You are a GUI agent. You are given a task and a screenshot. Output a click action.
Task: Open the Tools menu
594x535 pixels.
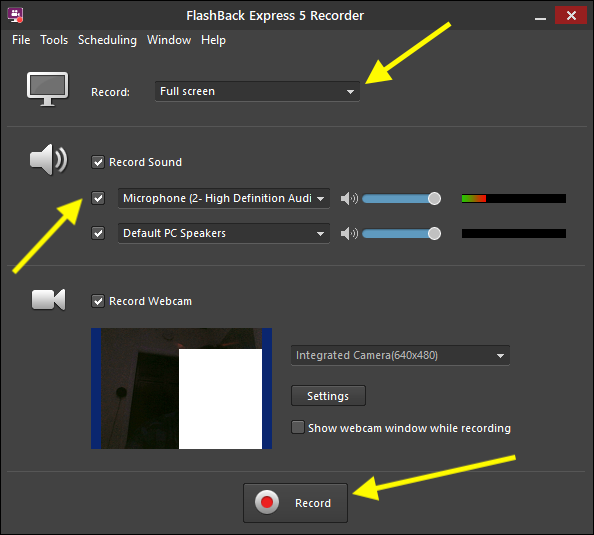(54, 40)
